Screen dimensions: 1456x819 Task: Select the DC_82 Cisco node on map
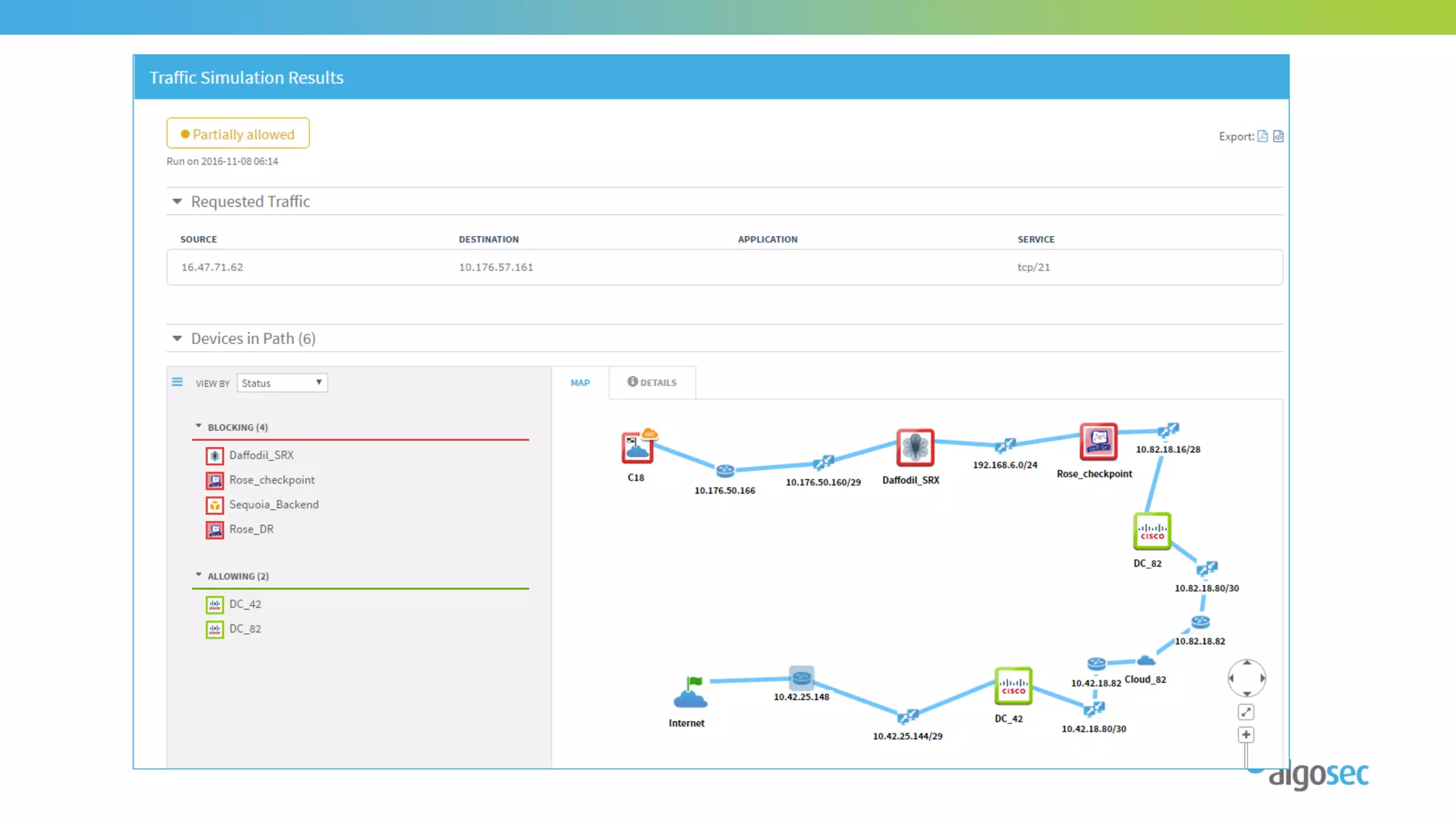pyautogui.click(x=1152, y=531)
